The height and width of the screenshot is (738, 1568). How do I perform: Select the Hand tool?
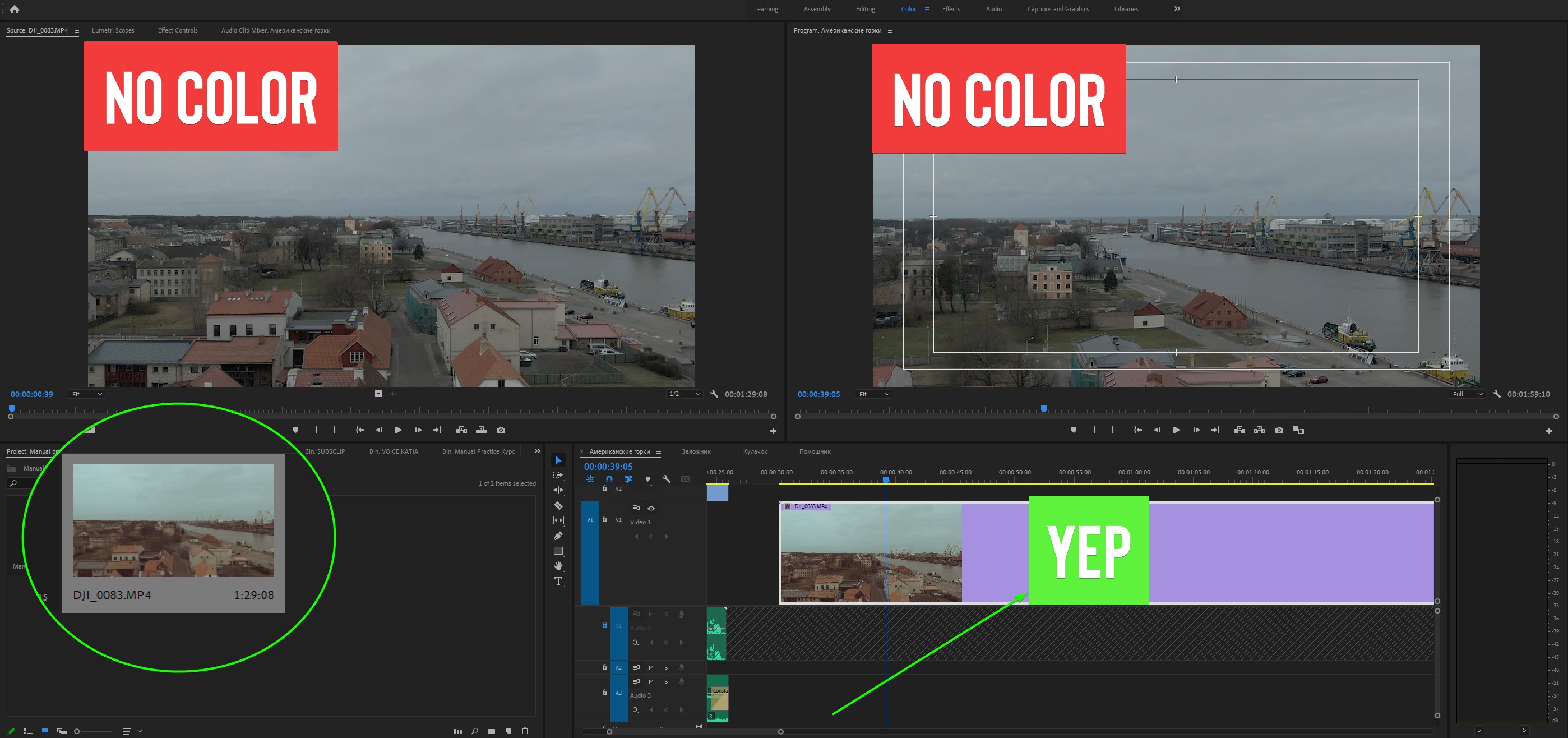pos(558,566)
